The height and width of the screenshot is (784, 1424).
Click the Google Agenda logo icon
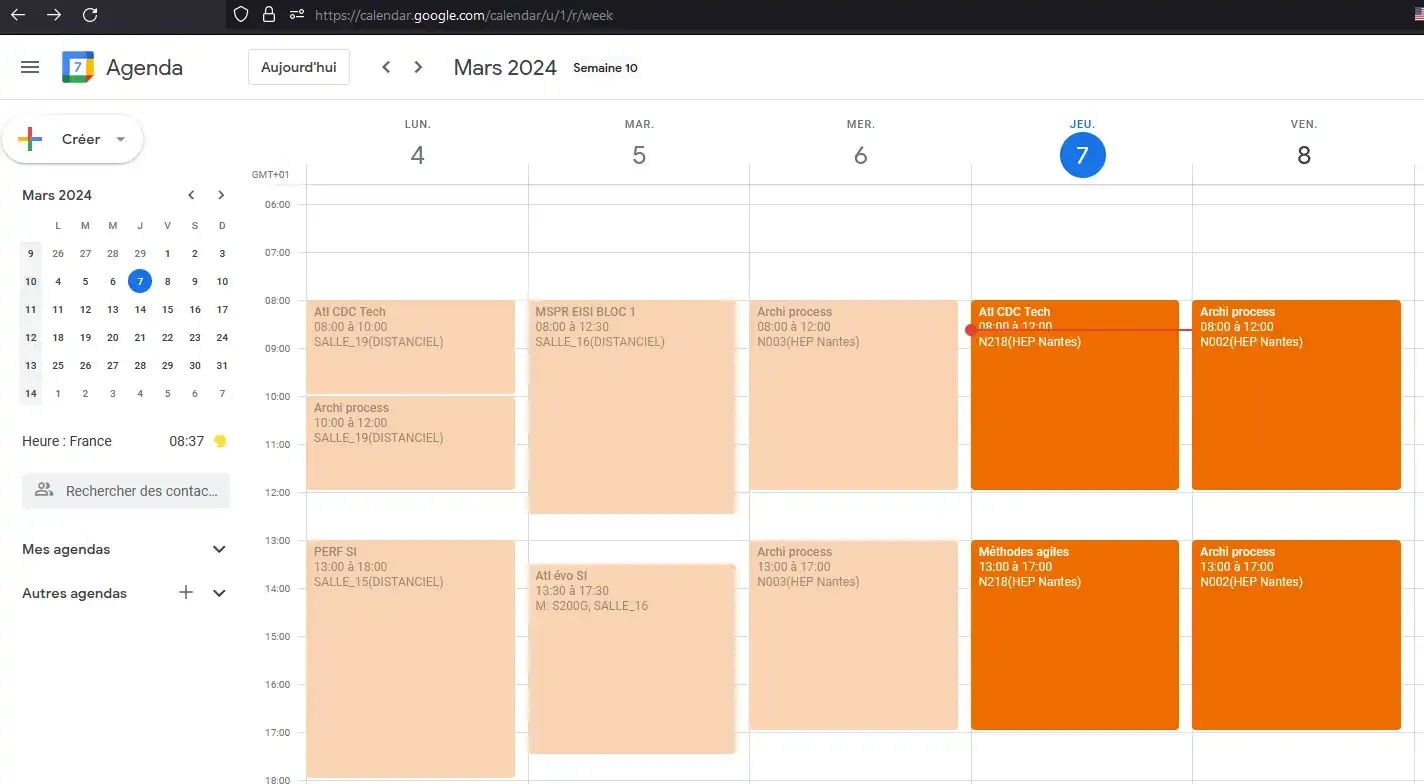78,67
